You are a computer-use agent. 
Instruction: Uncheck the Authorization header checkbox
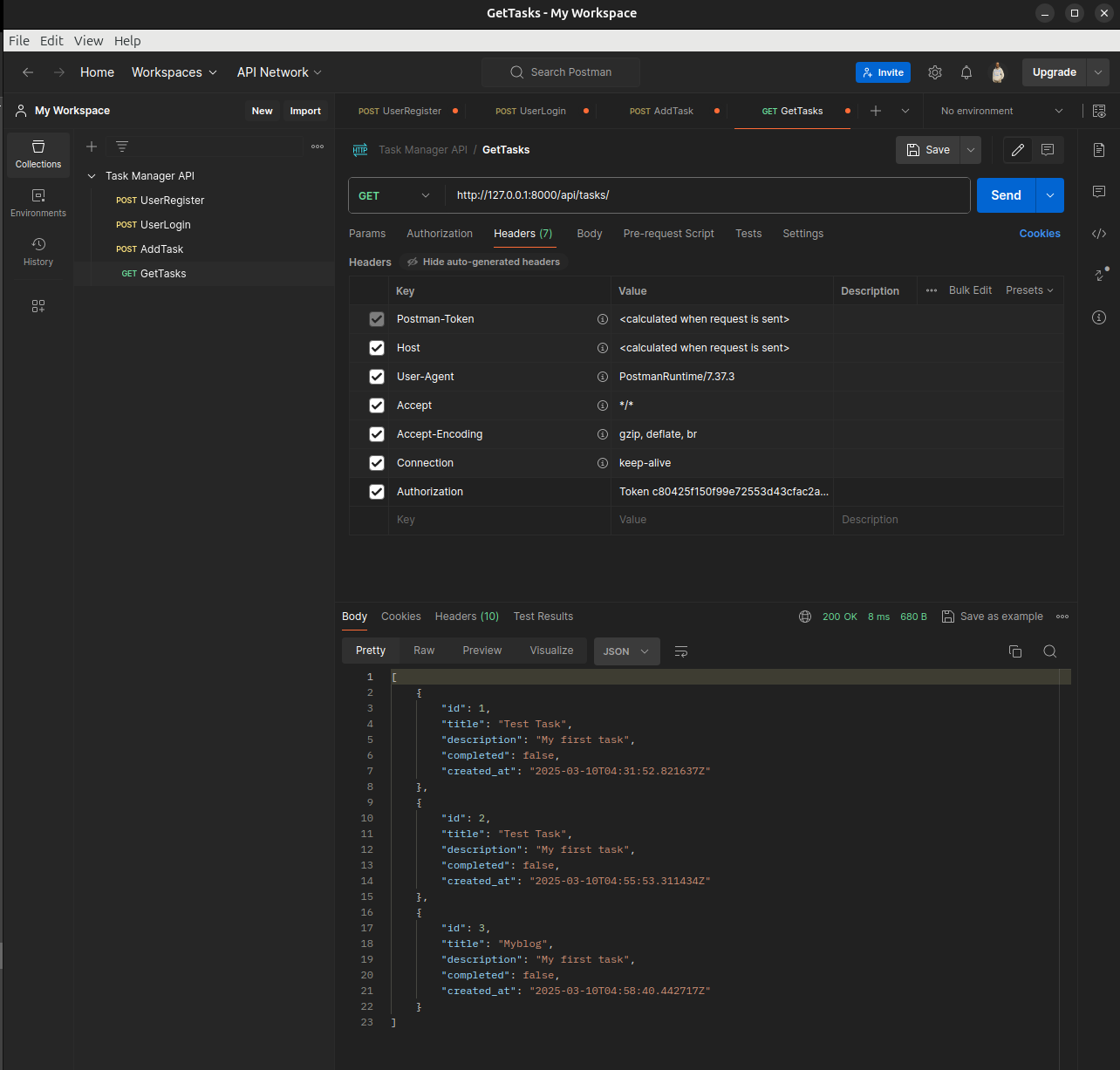[377, 492]
